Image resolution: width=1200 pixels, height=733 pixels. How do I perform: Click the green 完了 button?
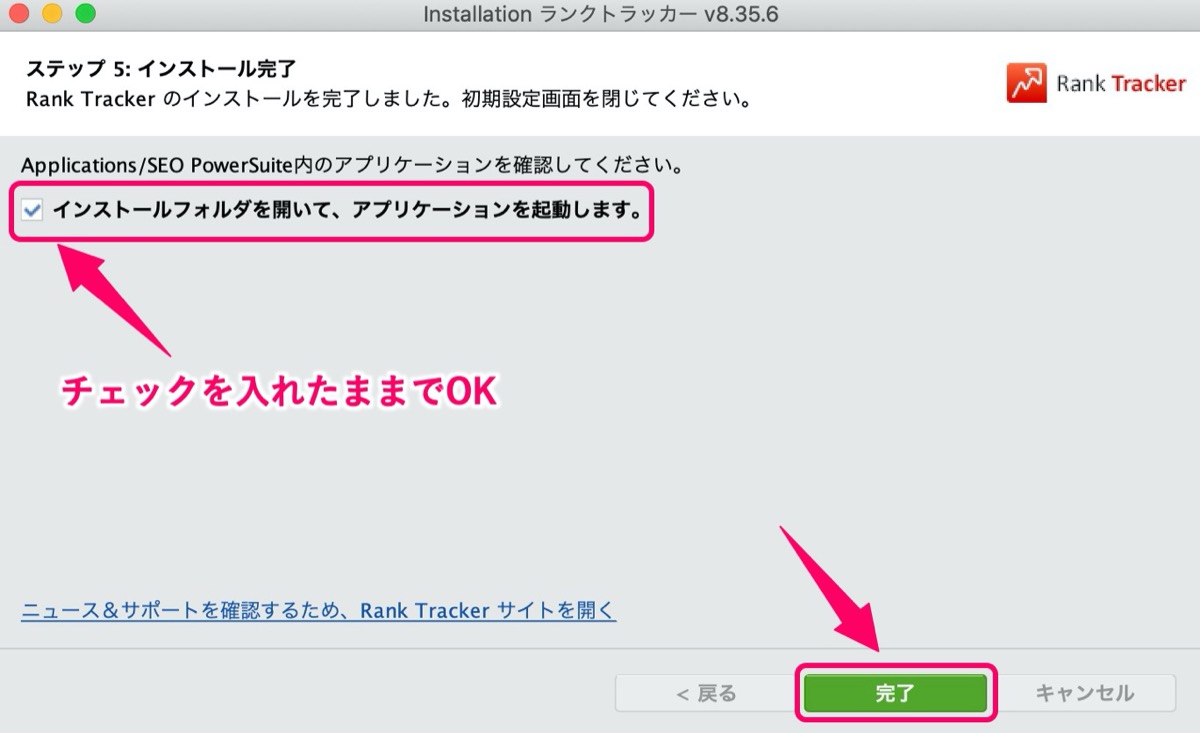pyautogui.click(x=895, y=693)
